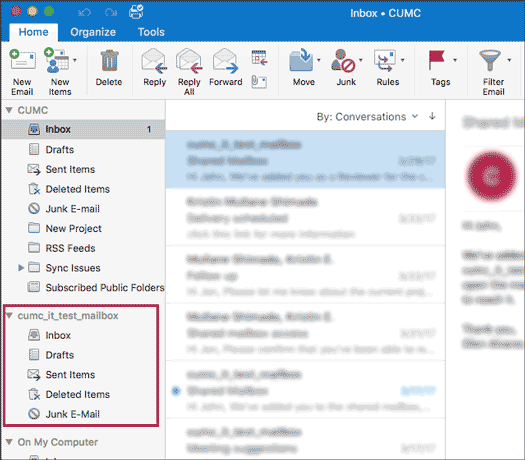The image size is (525, 460).
Task: Open the Move dropdown arrow
Action: [x=319, y=60]
